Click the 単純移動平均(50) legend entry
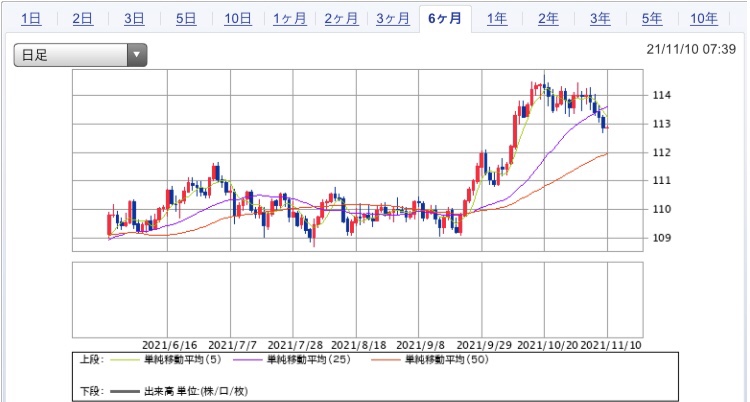 point(447,359)
